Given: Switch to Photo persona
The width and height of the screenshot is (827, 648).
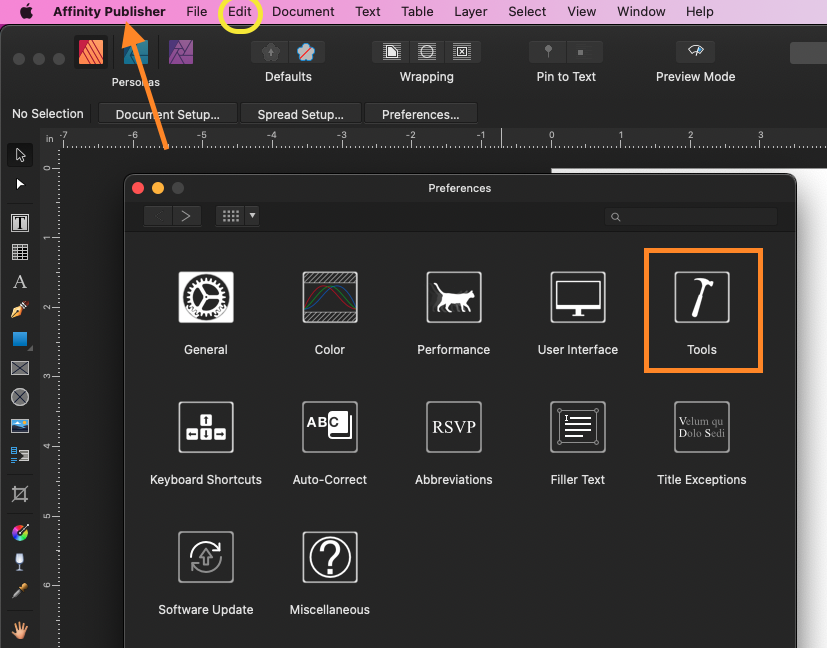Looking at the screenshot, I should (181, 52).
